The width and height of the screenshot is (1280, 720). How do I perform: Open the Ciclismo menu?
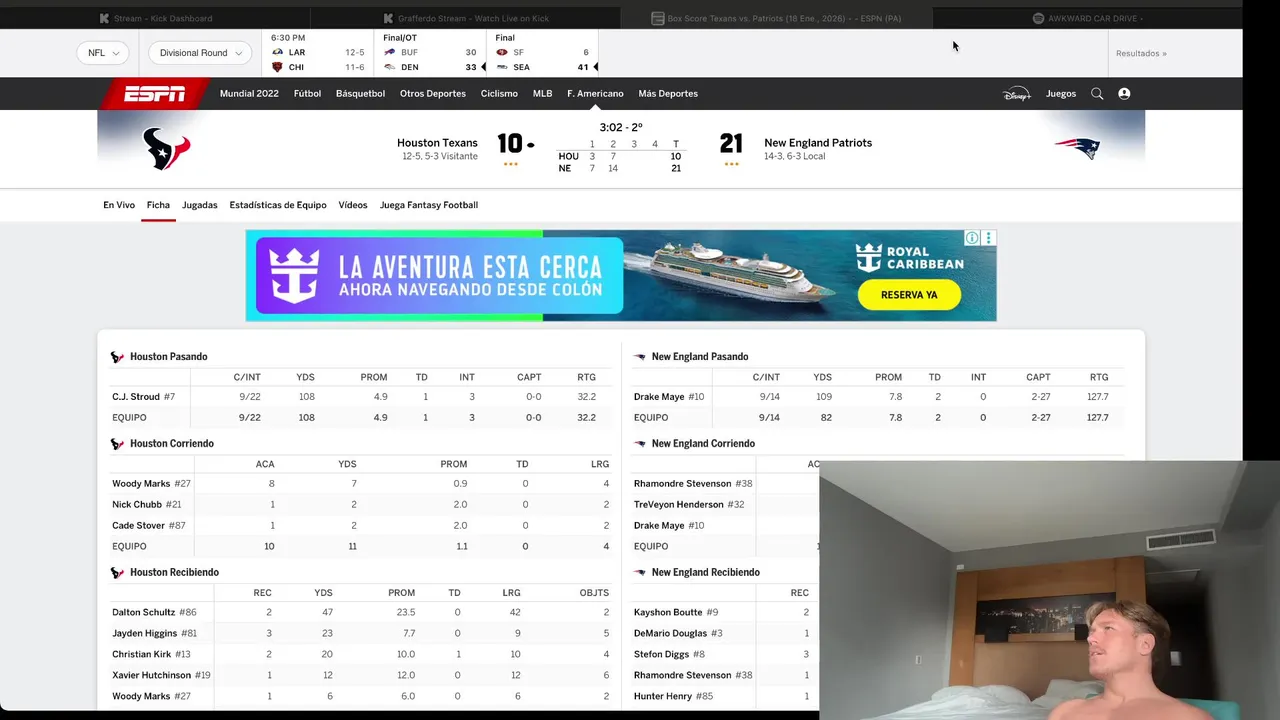tap(499, 94)
